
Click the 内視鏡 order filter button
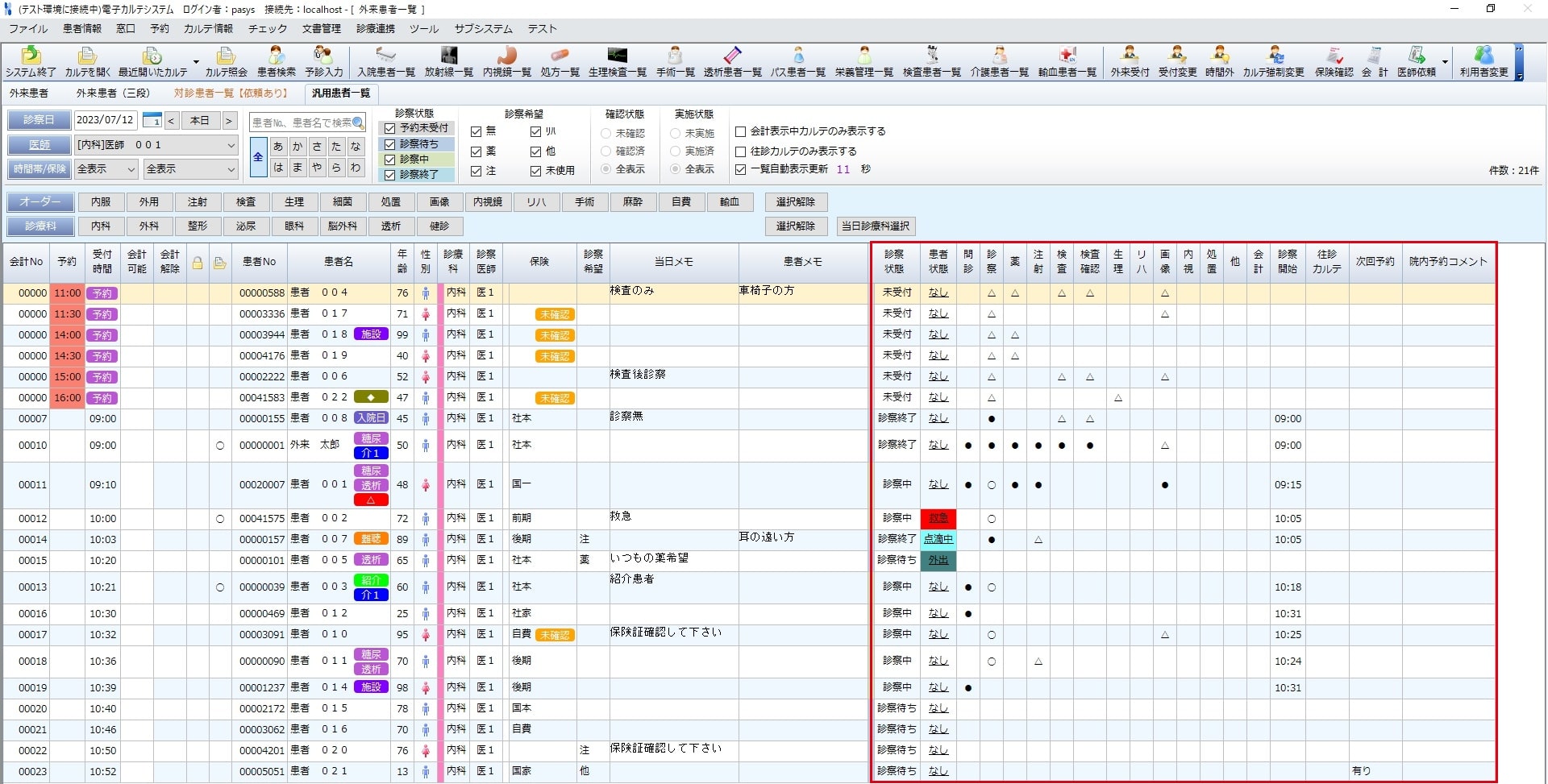tap(488, 202)
